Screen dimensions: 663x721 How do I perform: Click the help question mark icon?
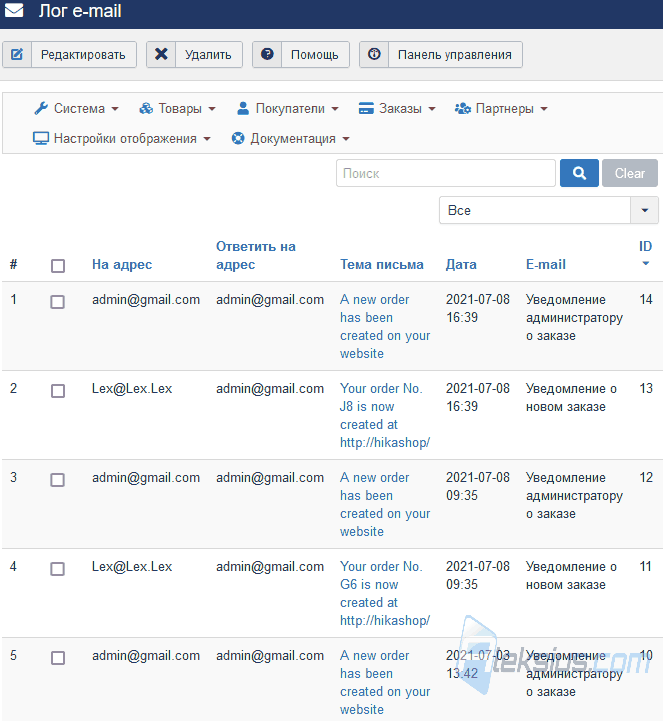[267, 54]
